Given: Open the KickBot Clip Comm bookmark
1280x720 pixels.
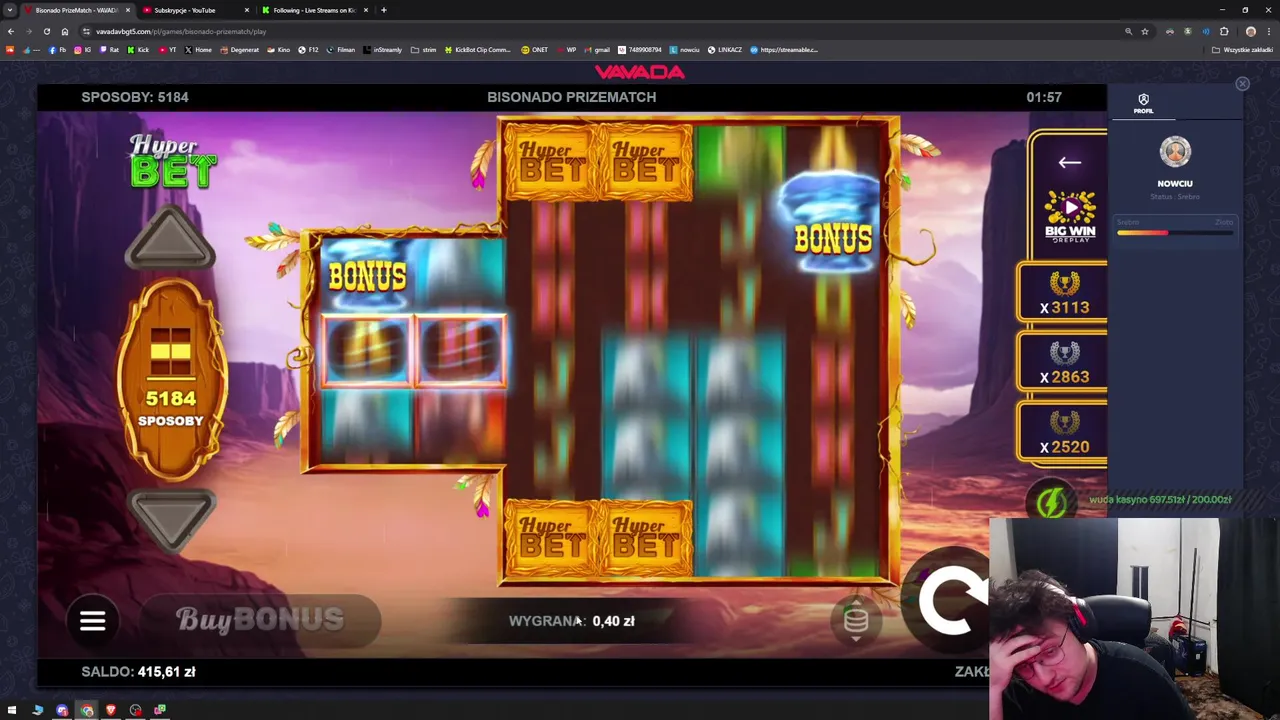Looking at the screenshot, I should point(478,49).
